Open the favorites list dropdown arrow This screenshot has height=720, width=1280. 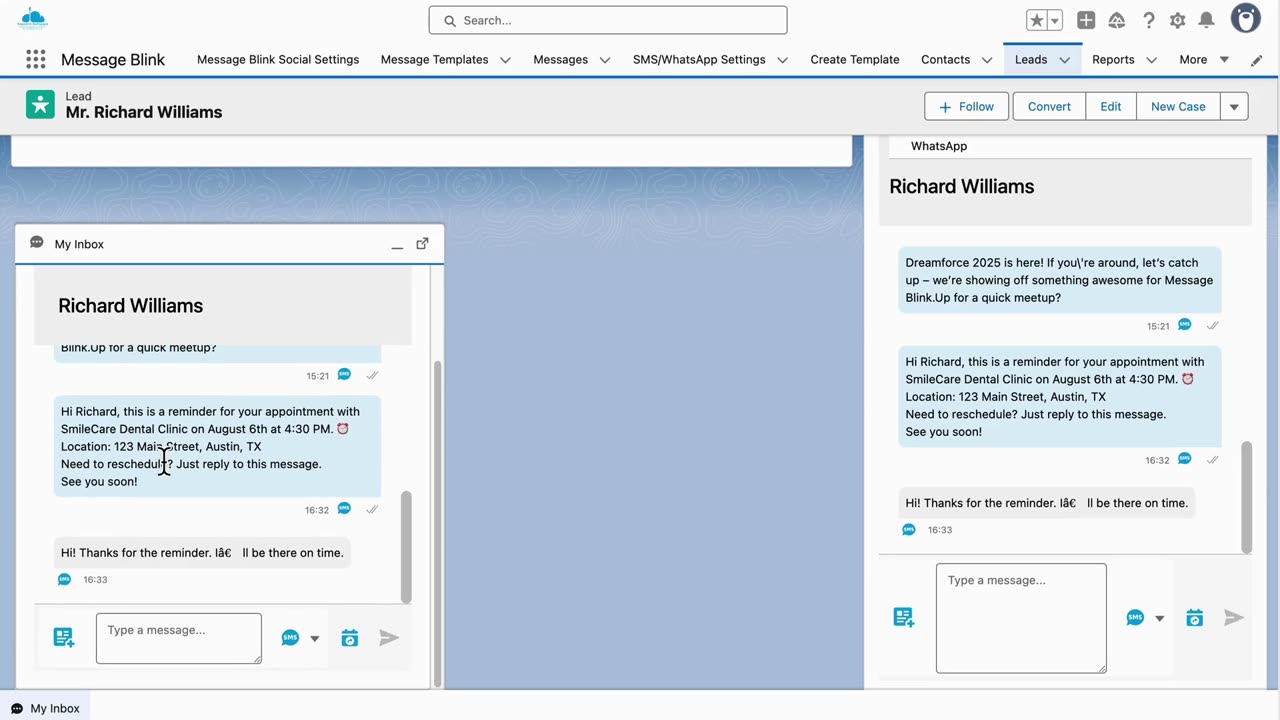(x=1054, y=20)
